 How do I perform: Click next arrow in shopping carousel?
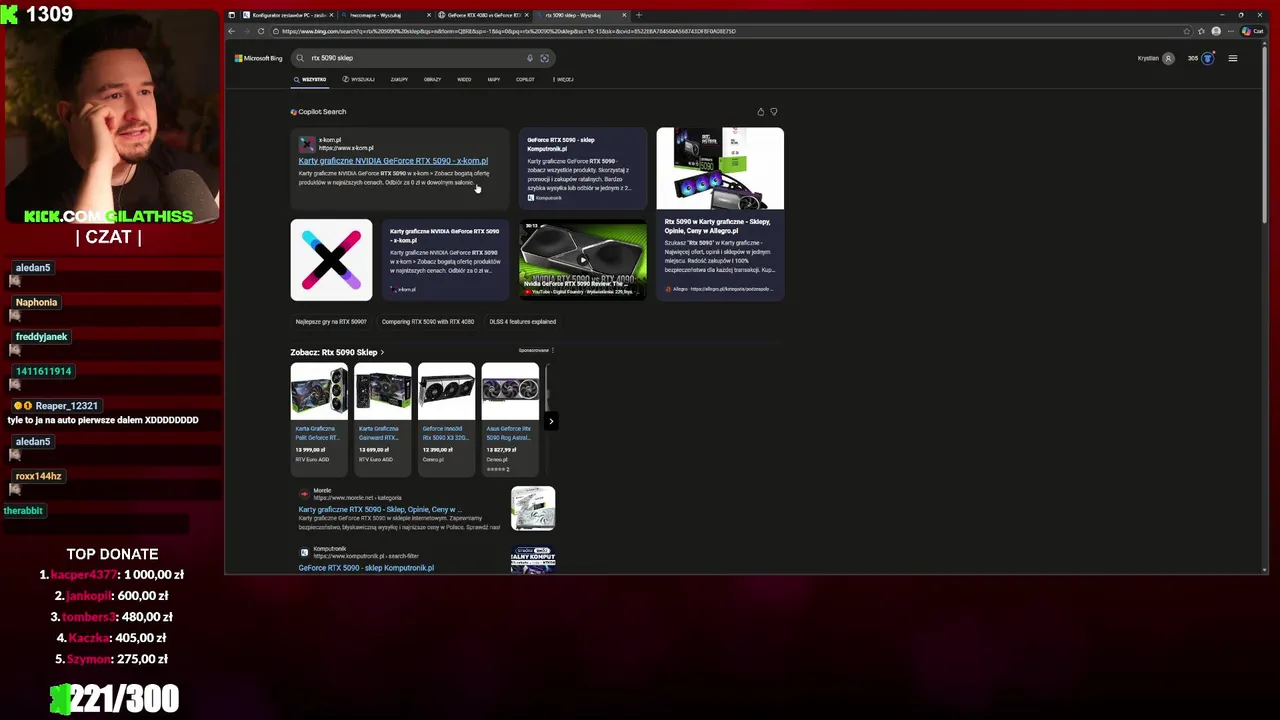pyautogui.click(x=551, y=421)
